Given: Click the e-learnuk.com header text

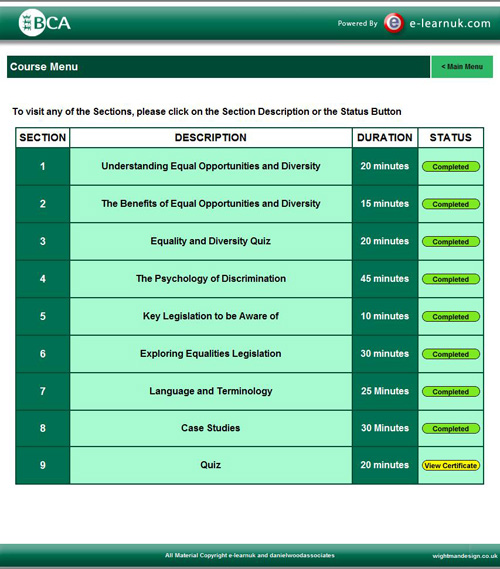Looking at the screenshot, I should (x=450, y=23).
